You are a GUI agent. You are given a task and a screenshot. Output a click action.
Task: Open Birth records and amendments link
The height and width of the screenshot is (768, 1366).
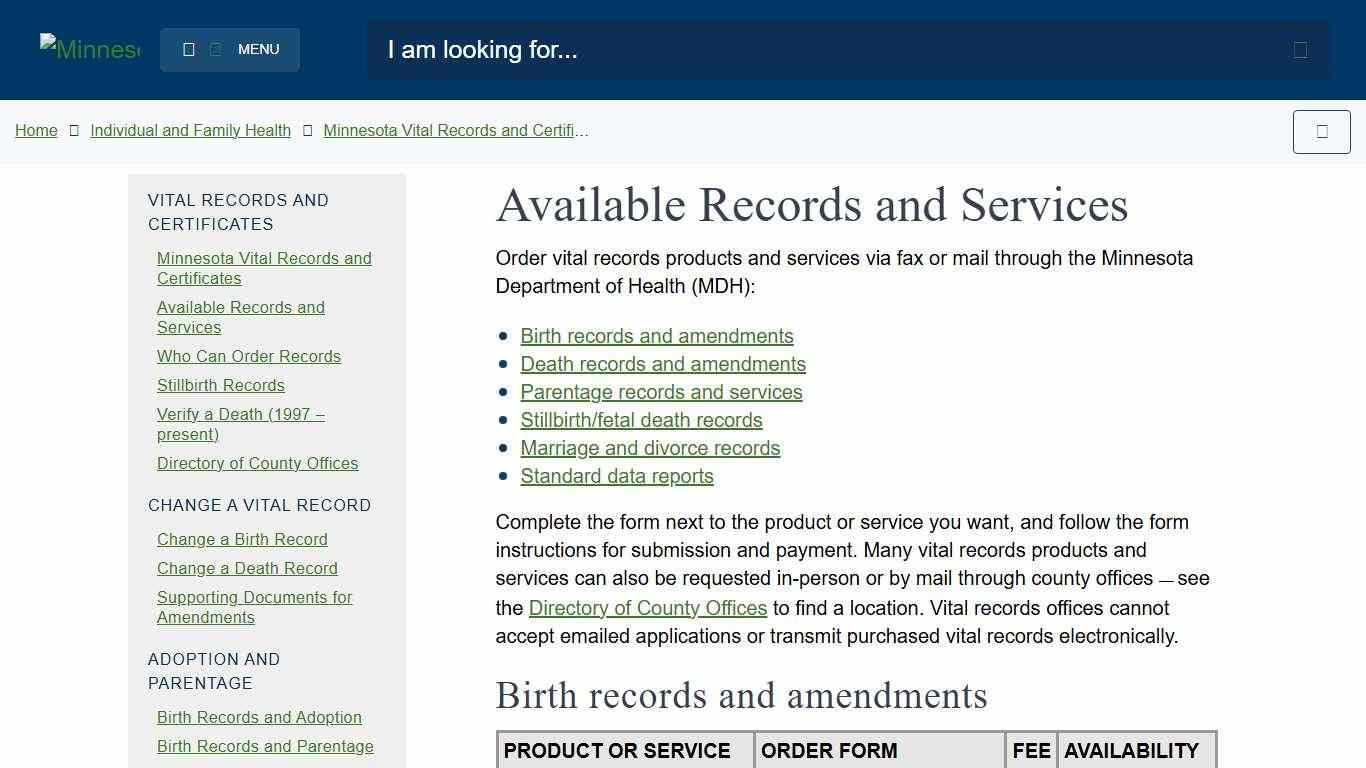657,336
